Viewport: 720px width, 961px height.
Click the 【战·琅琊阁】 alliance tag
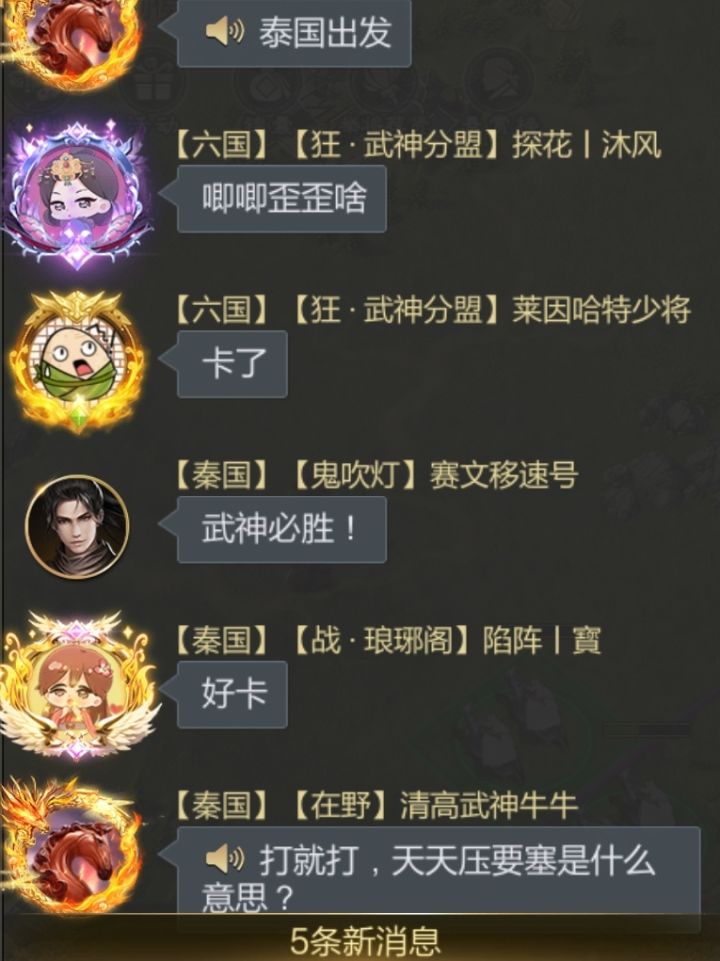coord(381,640)
